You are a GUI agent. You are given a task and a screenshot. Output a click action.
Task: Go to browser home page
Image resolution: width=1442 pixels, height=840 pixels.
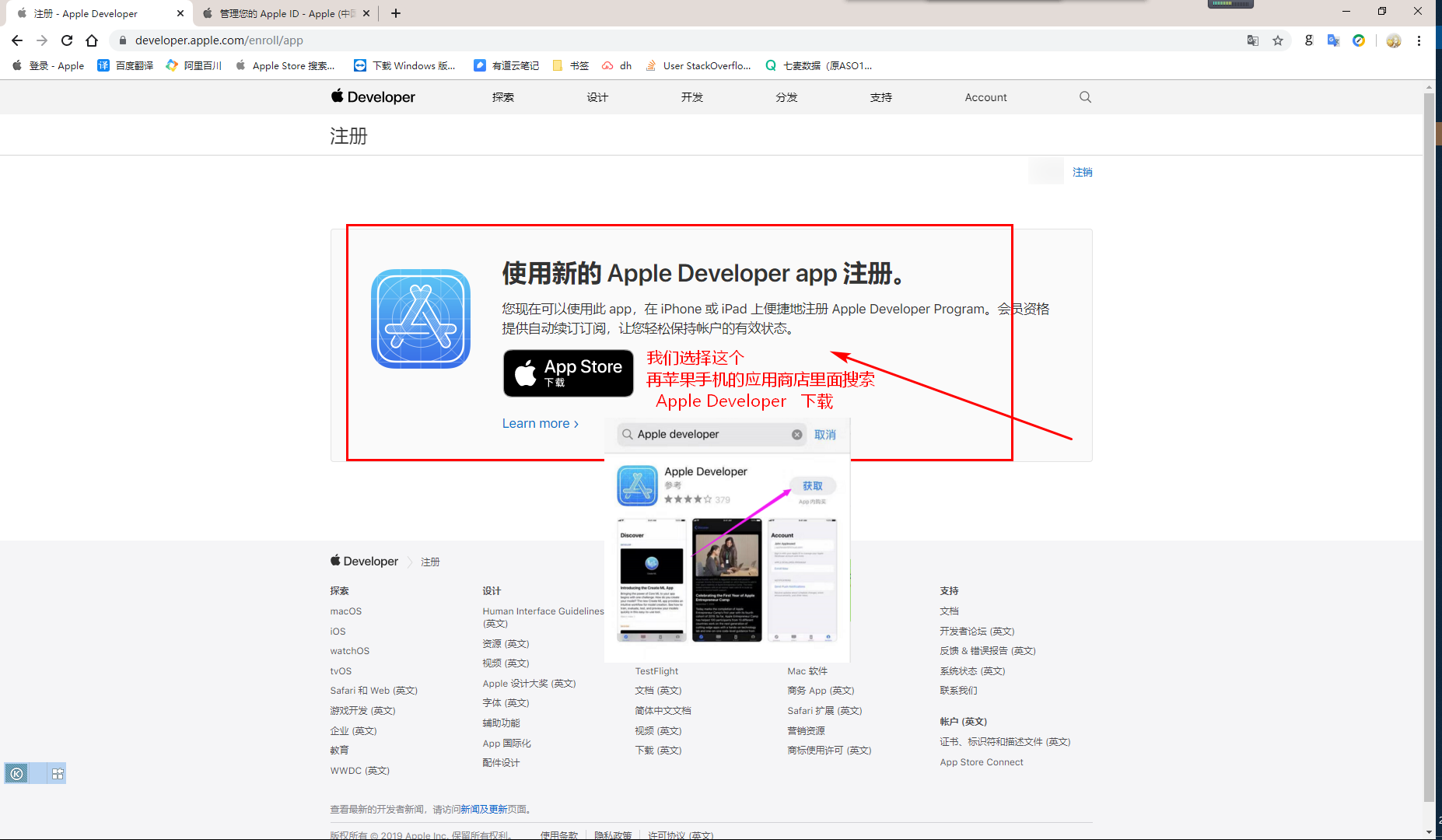[x=92, y=40]
